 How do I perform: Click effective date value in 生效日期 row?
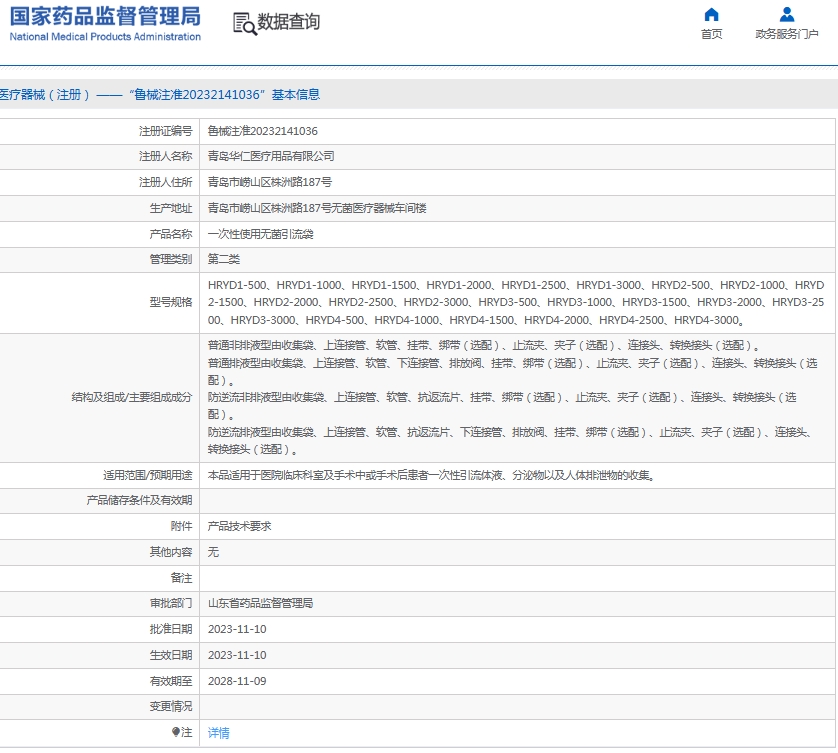click(x=237, y=655)
